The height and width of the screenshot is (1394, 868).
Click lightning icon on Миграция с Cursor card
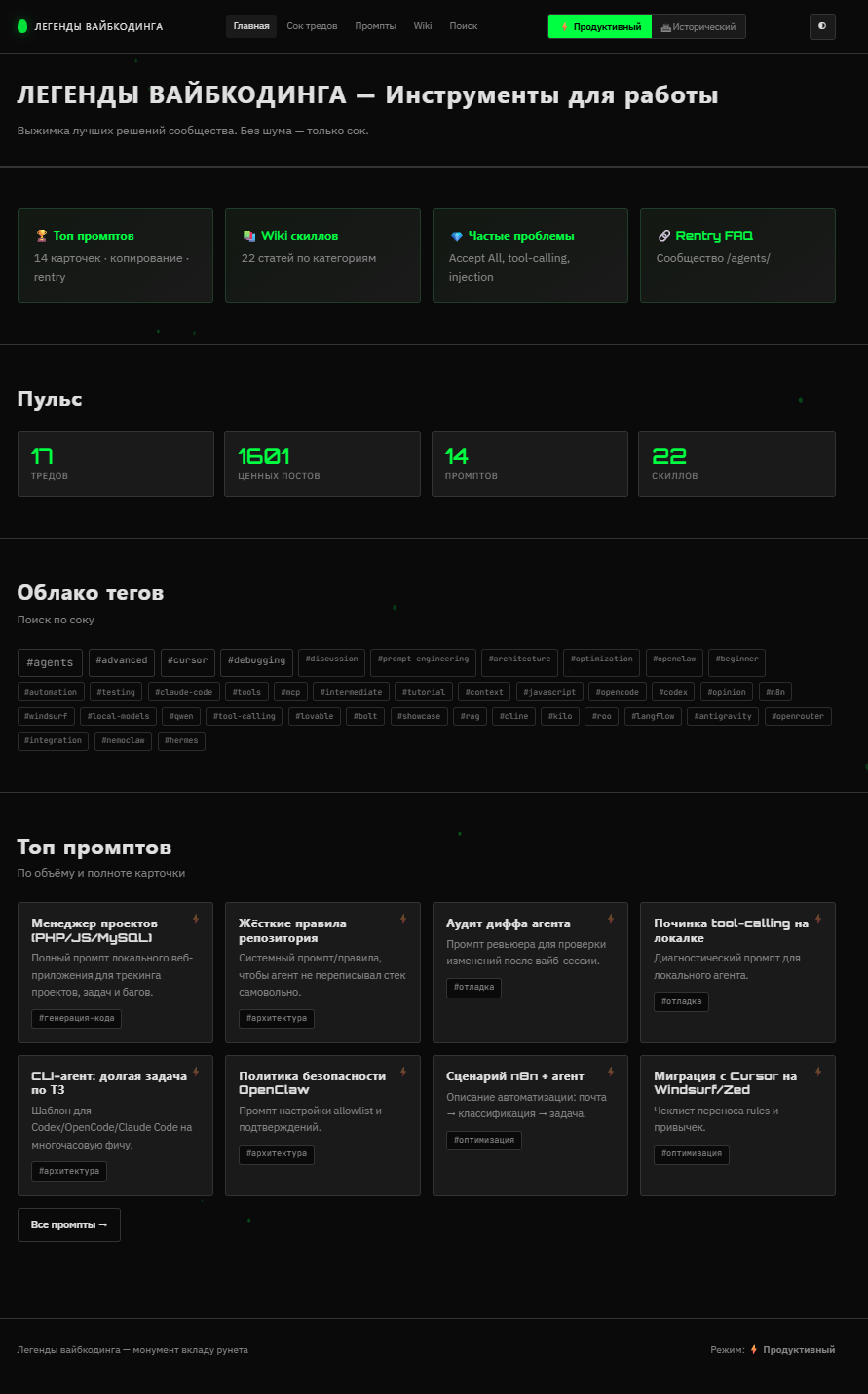click(818, 1072)
